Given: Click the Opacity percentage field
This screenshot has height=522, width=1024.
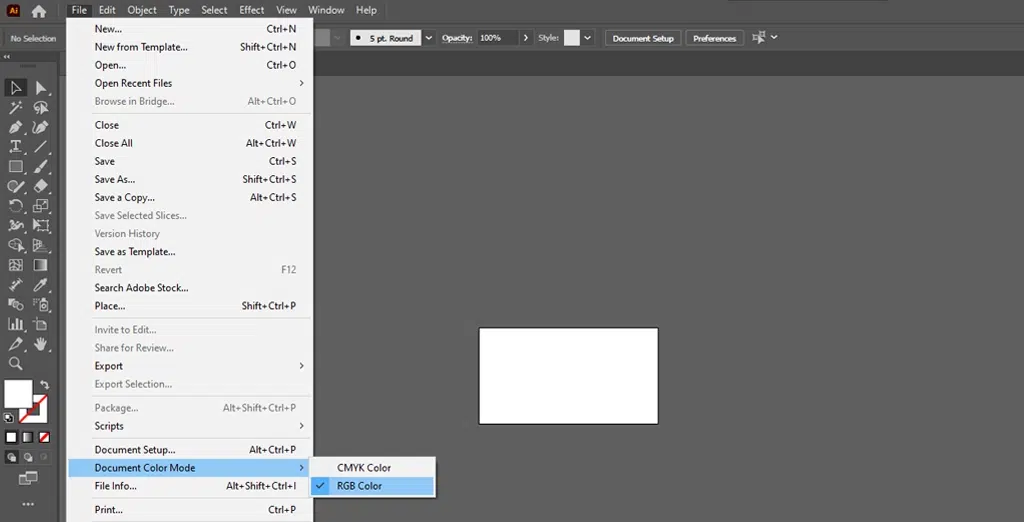Looking at the screenshot, I should pos(496,38).
